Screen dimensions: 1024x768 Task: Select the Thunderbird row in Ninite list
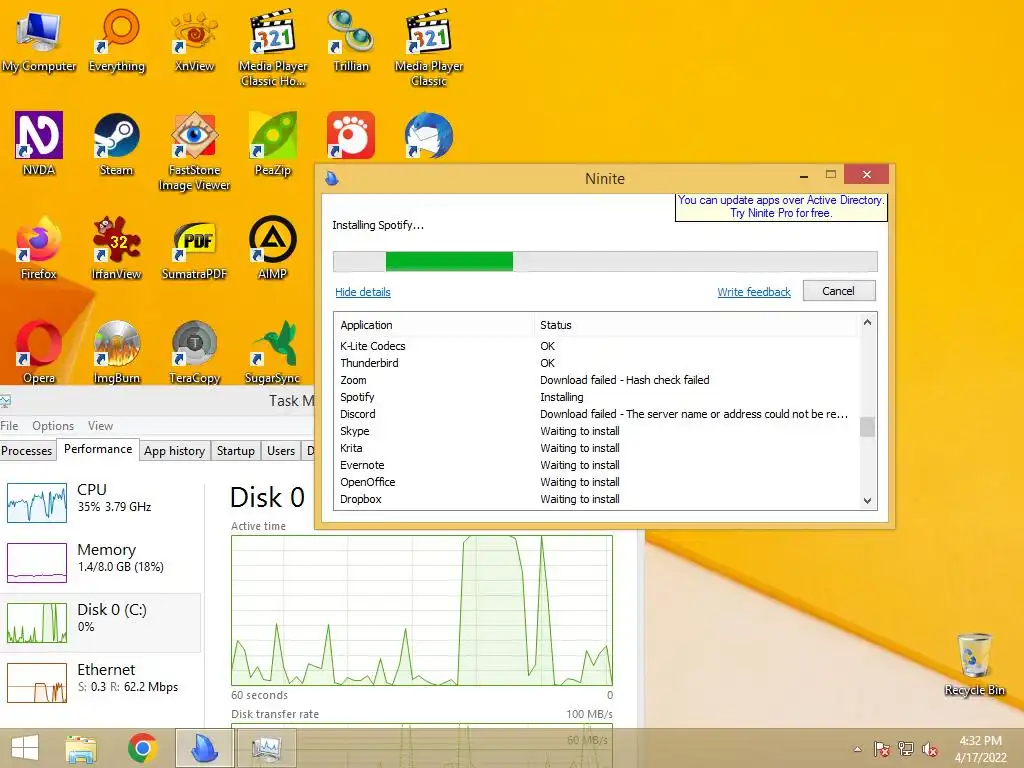[x=597, y=363]
